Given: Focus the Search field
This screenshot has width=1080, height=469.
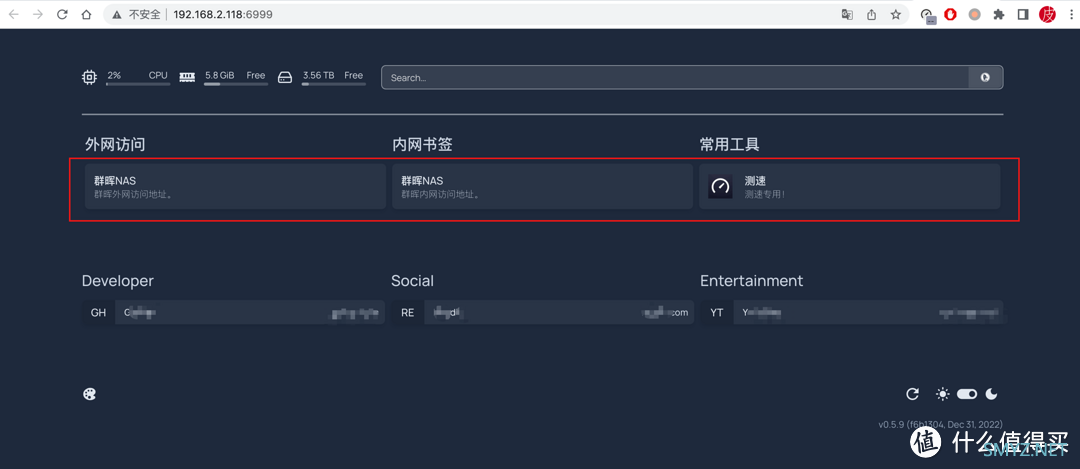Looking at the screenshot, I should click(675, 78).
